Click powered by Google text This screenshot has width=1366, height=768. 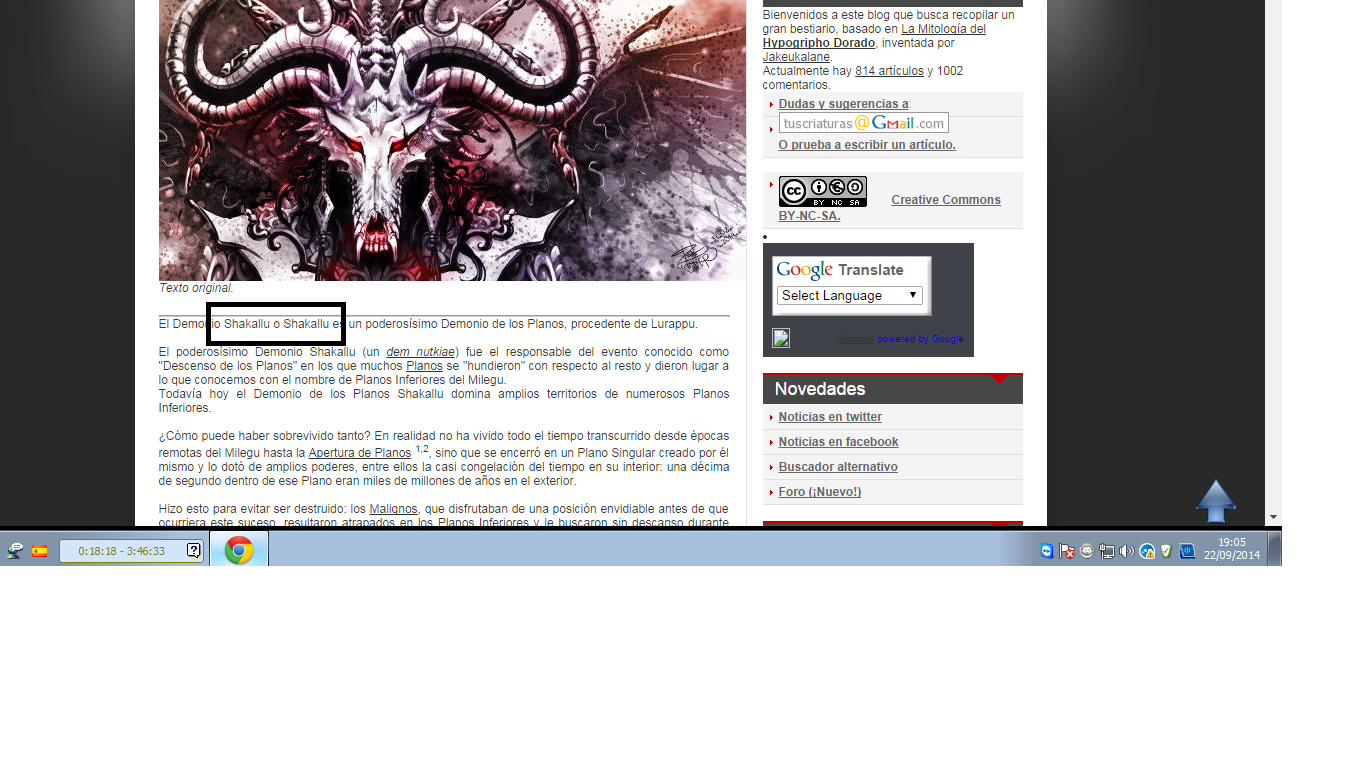920,339
